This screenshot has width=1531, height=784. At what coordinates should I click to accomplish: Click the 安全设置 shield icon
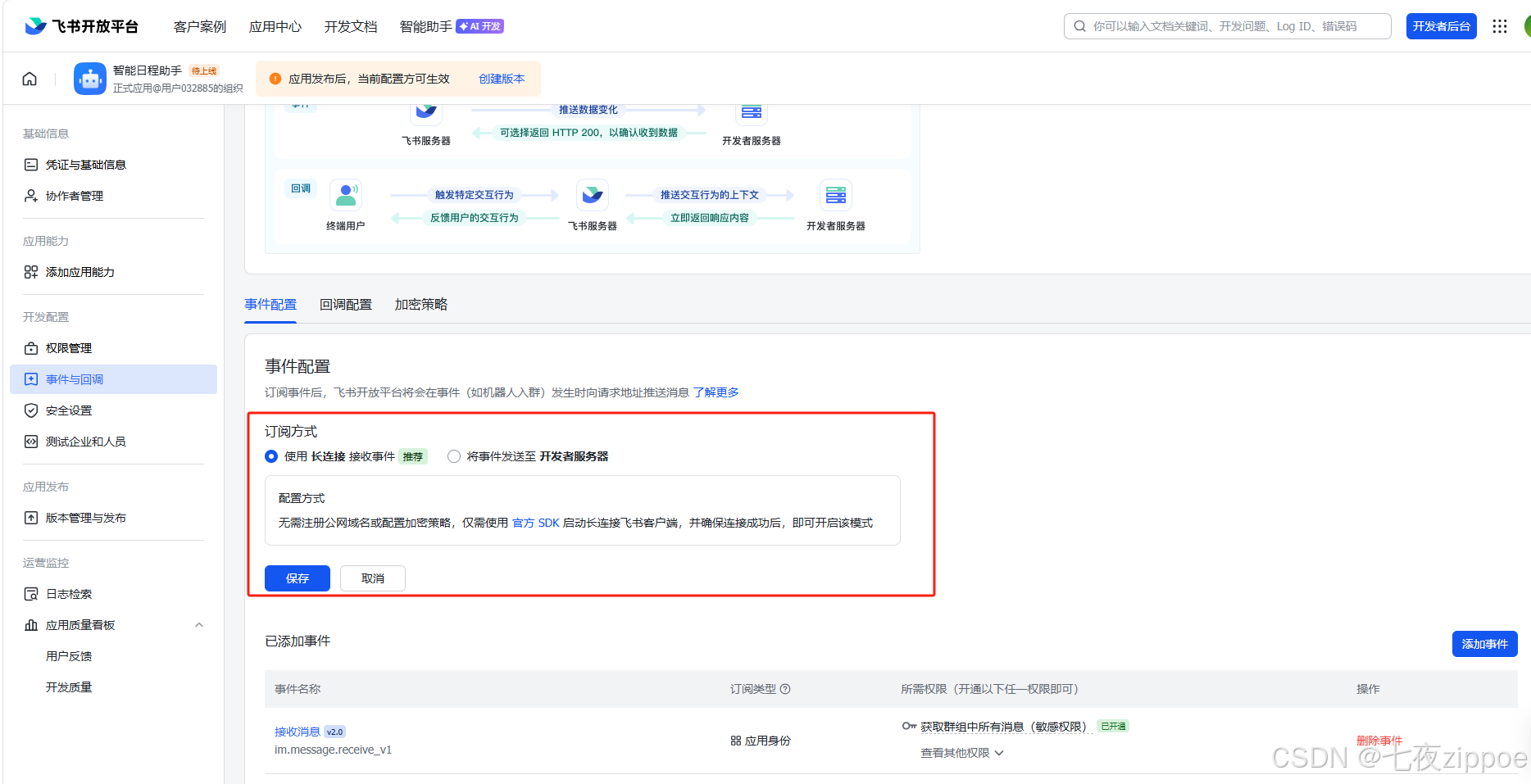(31, 410)
